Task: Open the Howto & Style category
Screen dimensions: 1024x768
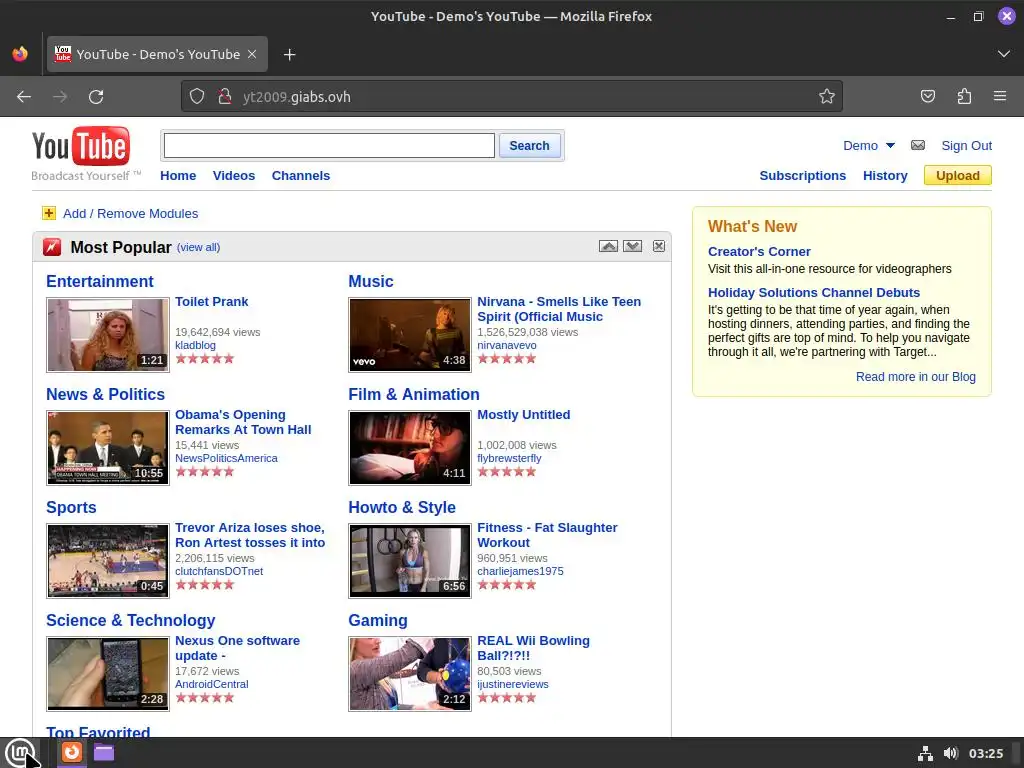Action: [402, 507]
